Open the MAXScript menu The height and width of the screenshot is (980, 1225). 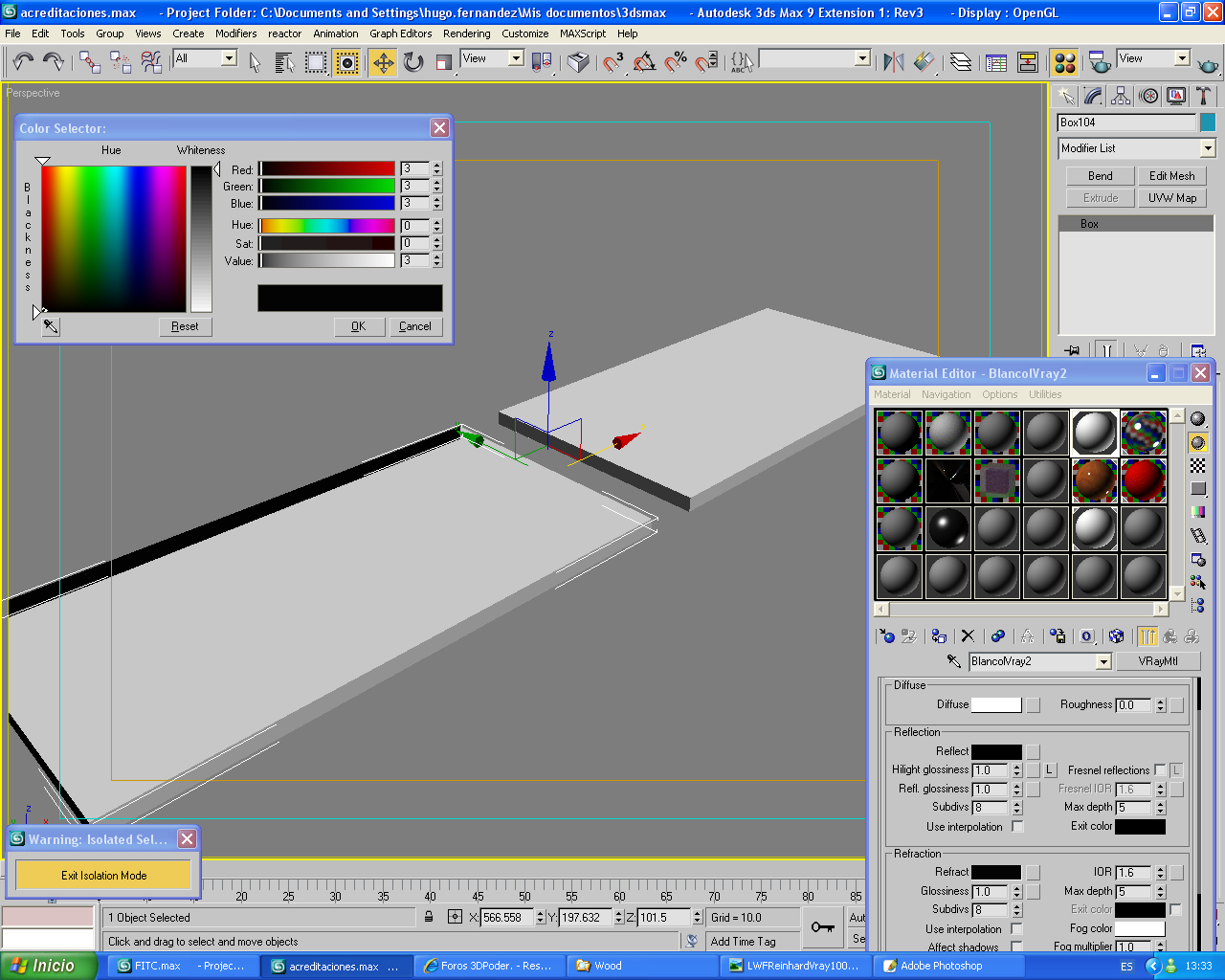583,33
